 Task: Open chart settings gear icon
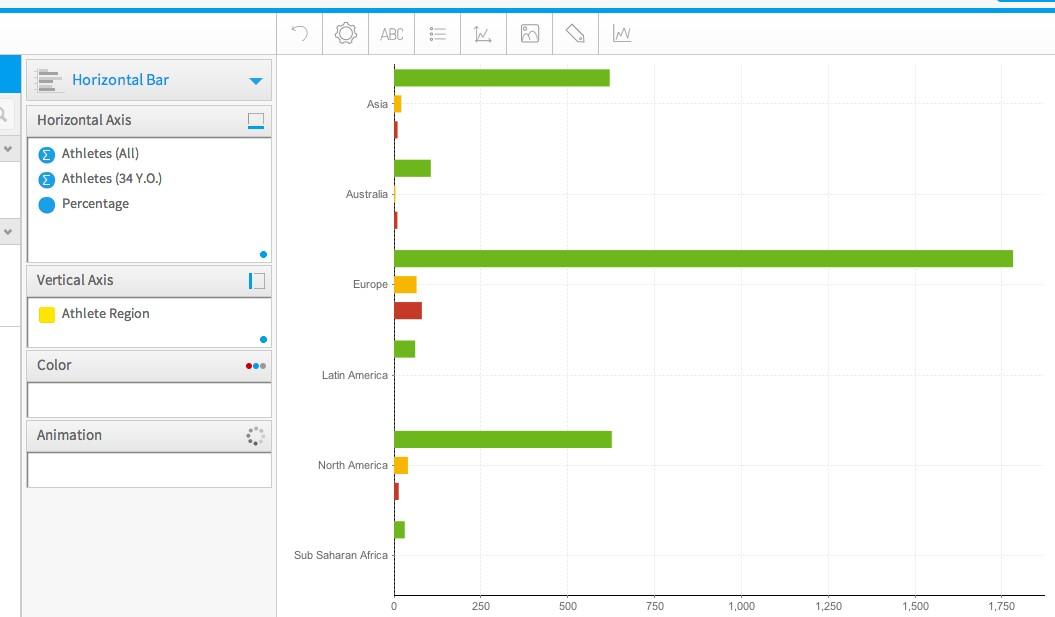coord(346,33)
